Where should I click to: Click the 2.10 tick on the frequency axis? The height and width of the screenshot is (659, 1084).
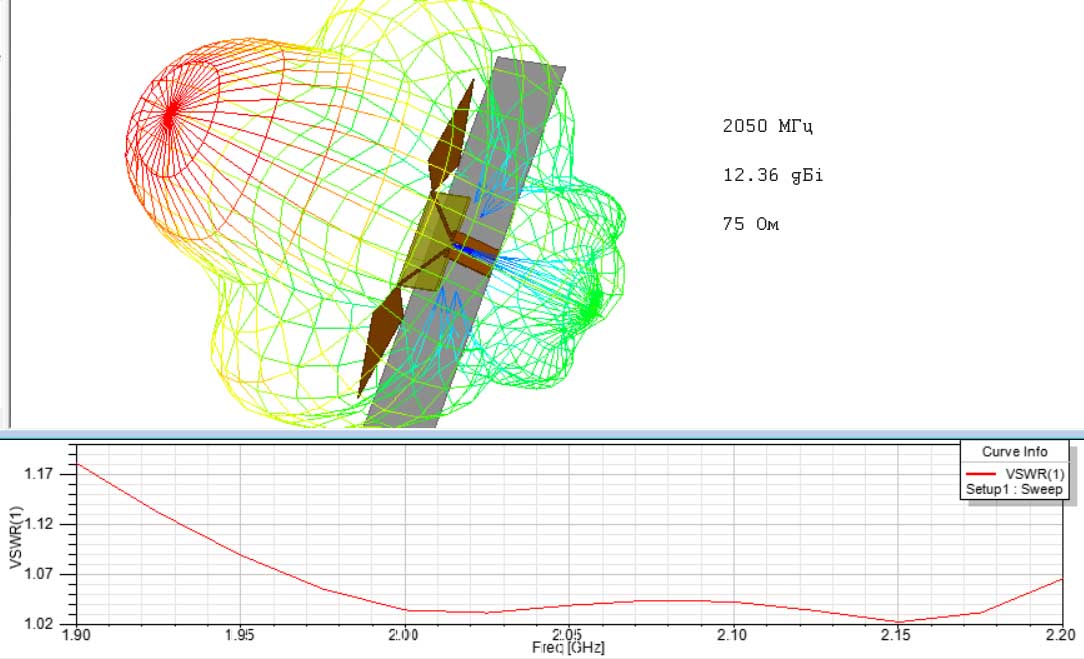733,635
